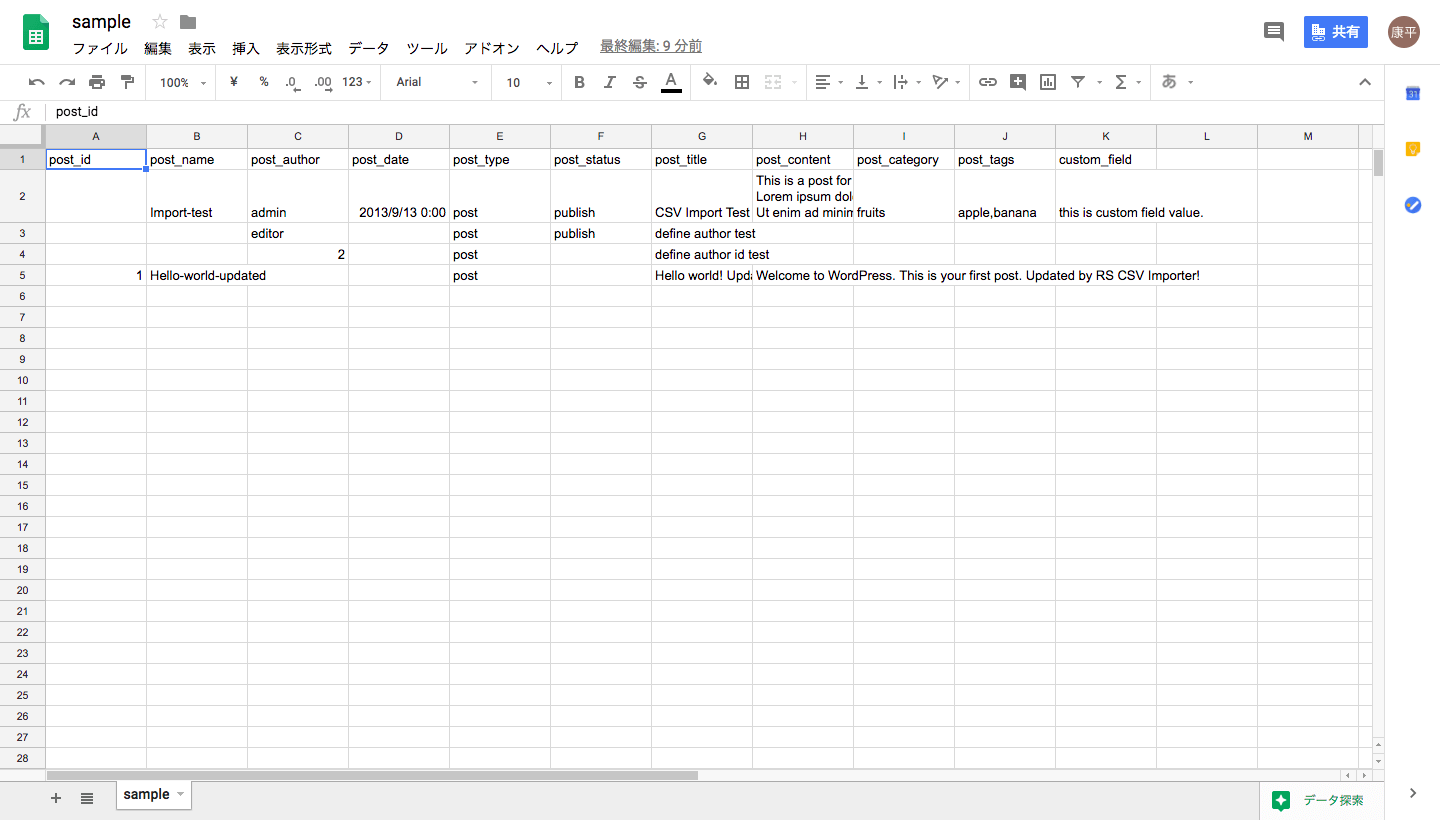Toggle italic formatting
1440x820 pixels.
[609, 82]
